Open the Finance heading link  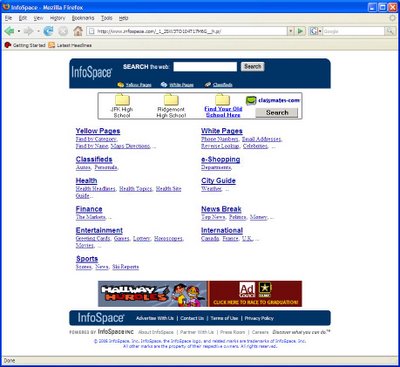pyautogui.click(x=89, y=209)
